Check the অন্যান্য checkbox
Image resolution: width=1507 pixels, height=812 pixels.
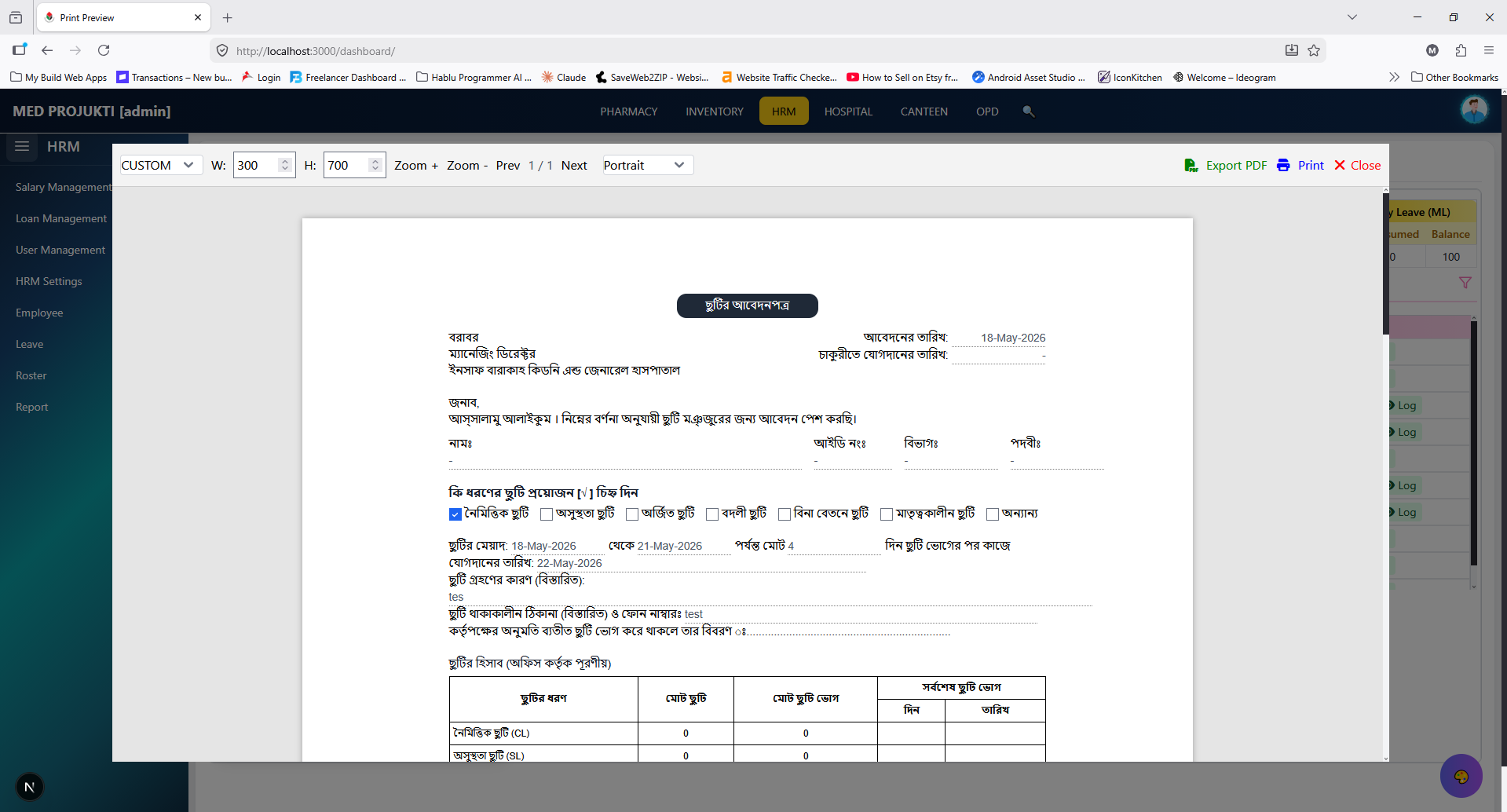coord(993,514)
